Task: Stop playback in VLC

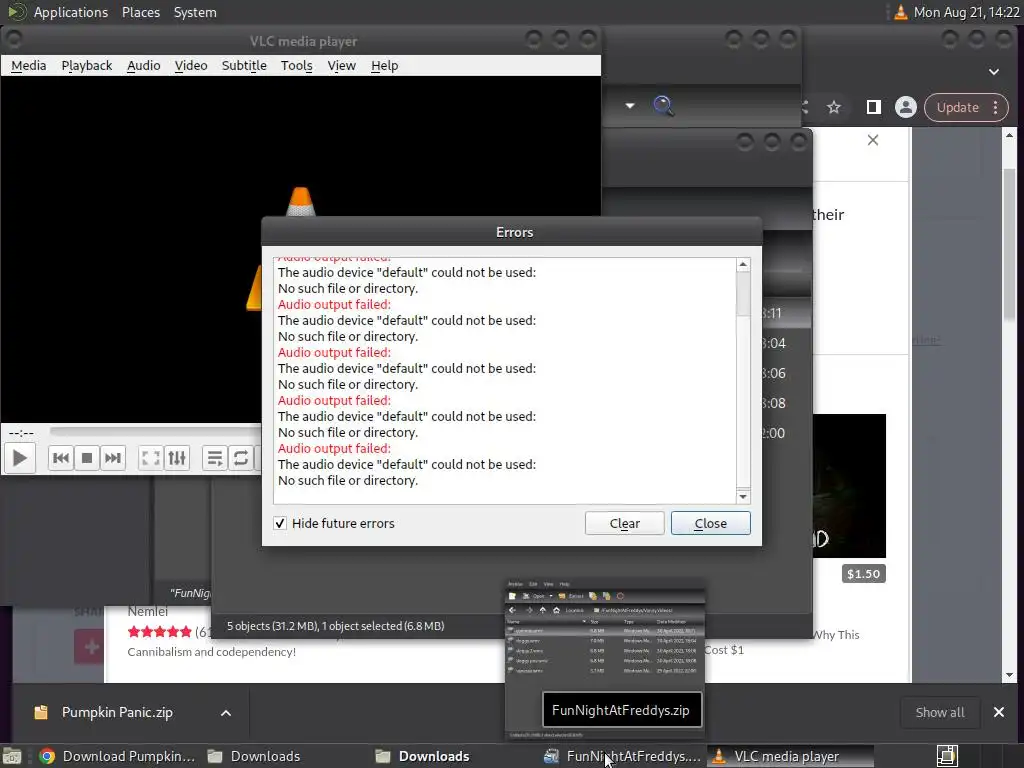Action: coord(87,458)
